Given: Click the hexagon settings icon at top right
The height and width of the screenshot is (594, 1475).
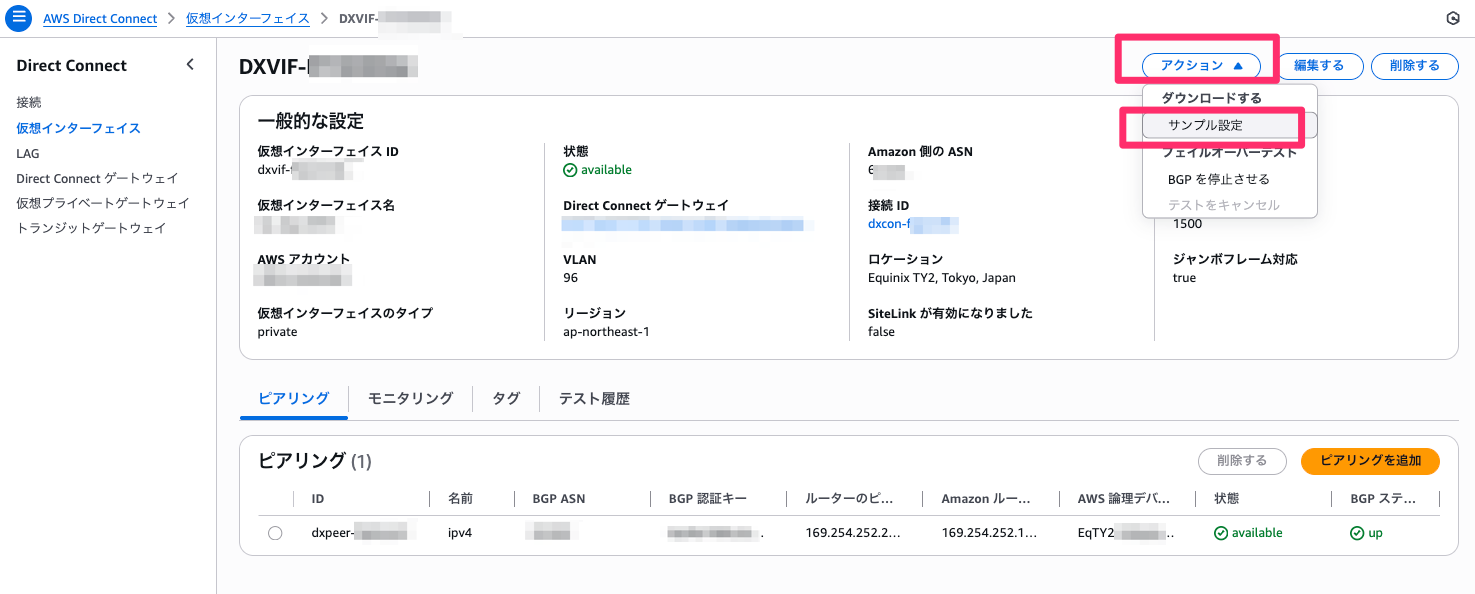Looking at the screenshot, I should point(1452,18).
